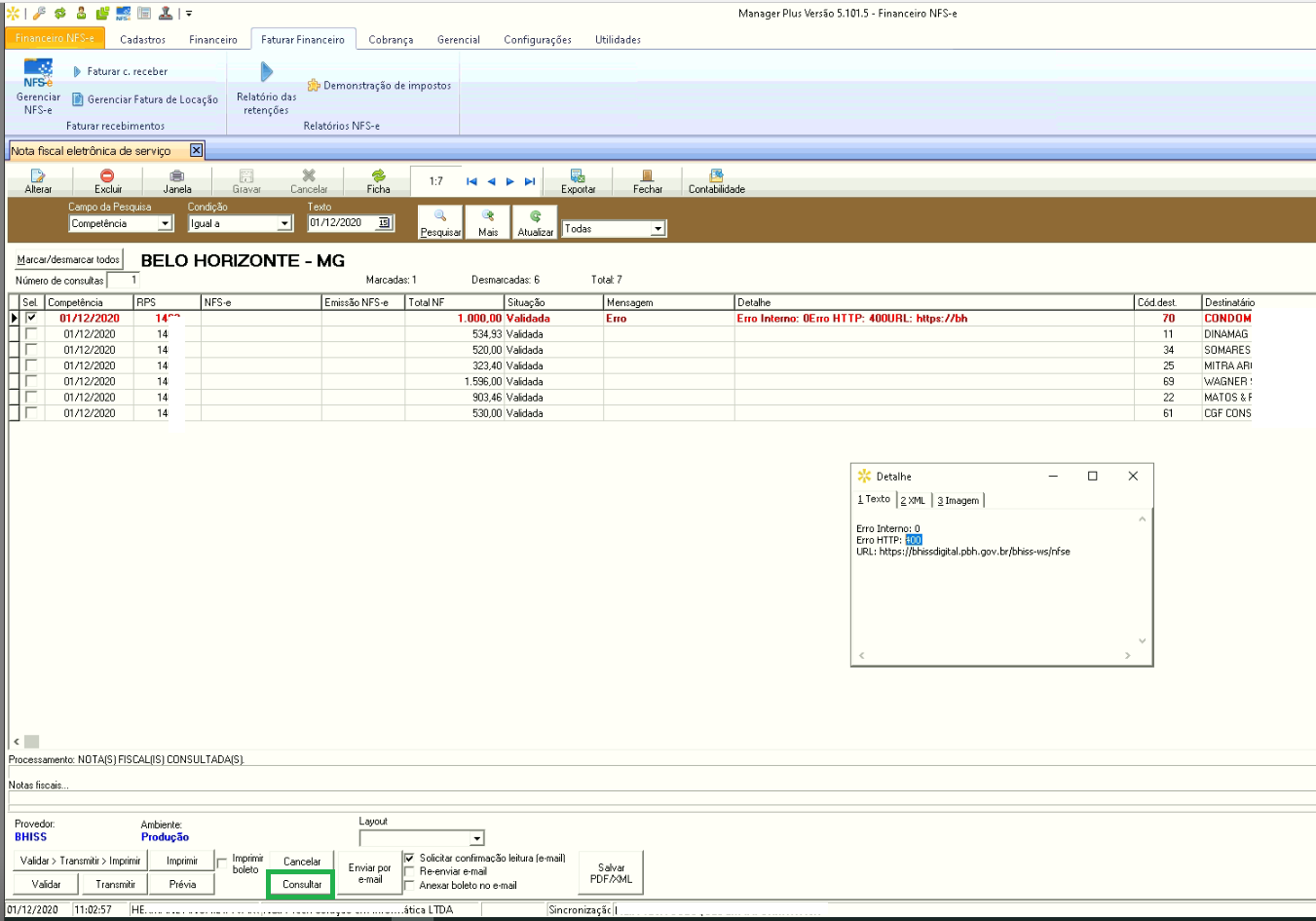Open the Condição 'Igual a' dropdown
The width and height of the screenshot is (1316, 921).
[283, 224]
